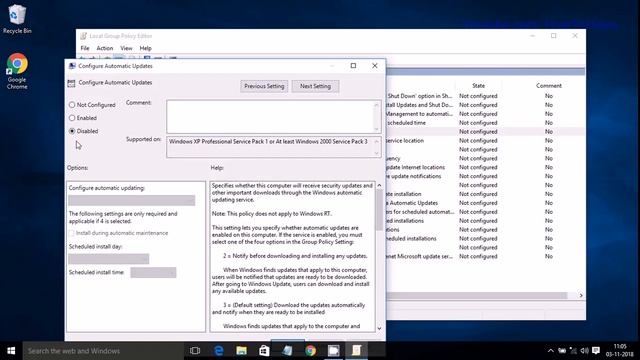The image size is (640, 360).
Task: Click the Previous Setting button
Action: click(264, 86)
